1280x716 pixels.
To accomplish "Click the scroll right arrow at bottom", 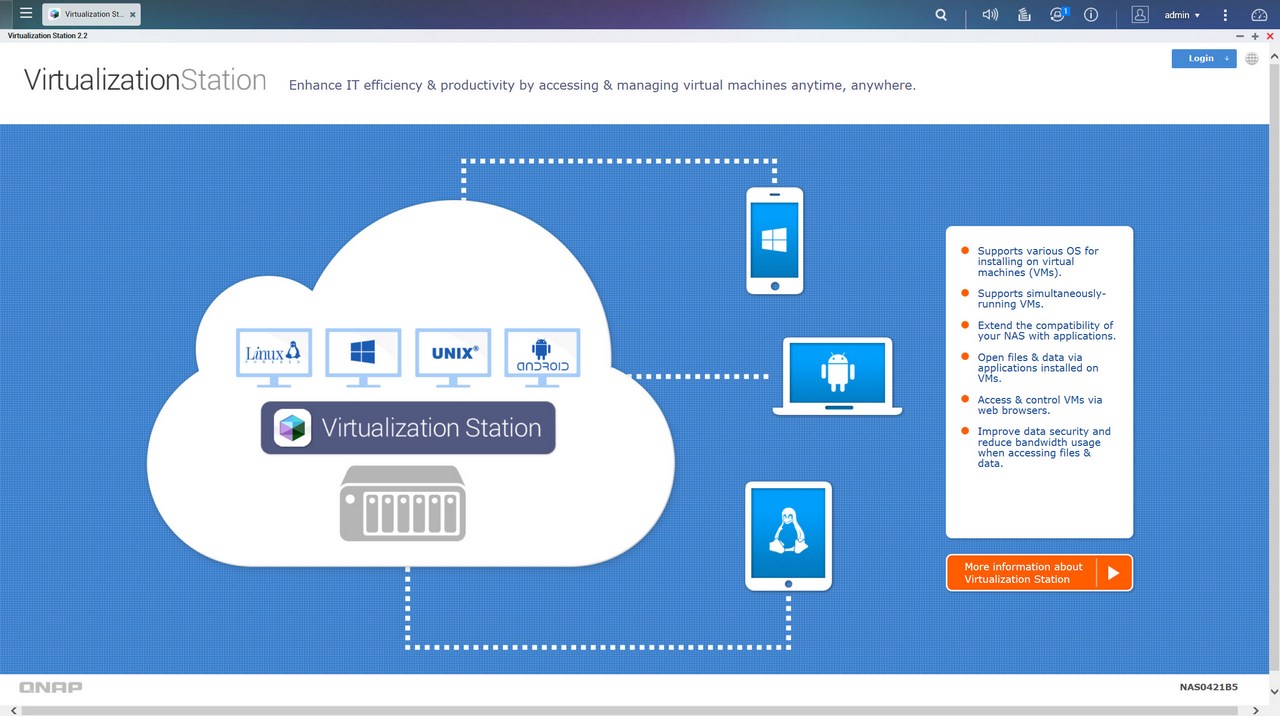I will [x=1256, y=711].
